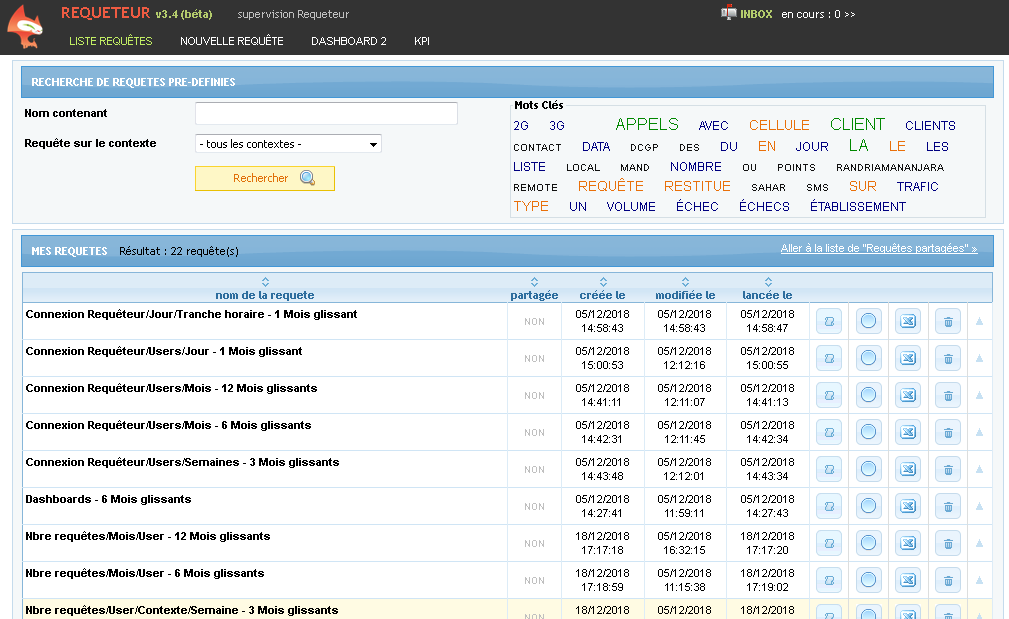Click the scroll icon for Connexion Requêteur/Jour/Tranche horaire
The image size is (1009, 619).
(x=829, y=321)
